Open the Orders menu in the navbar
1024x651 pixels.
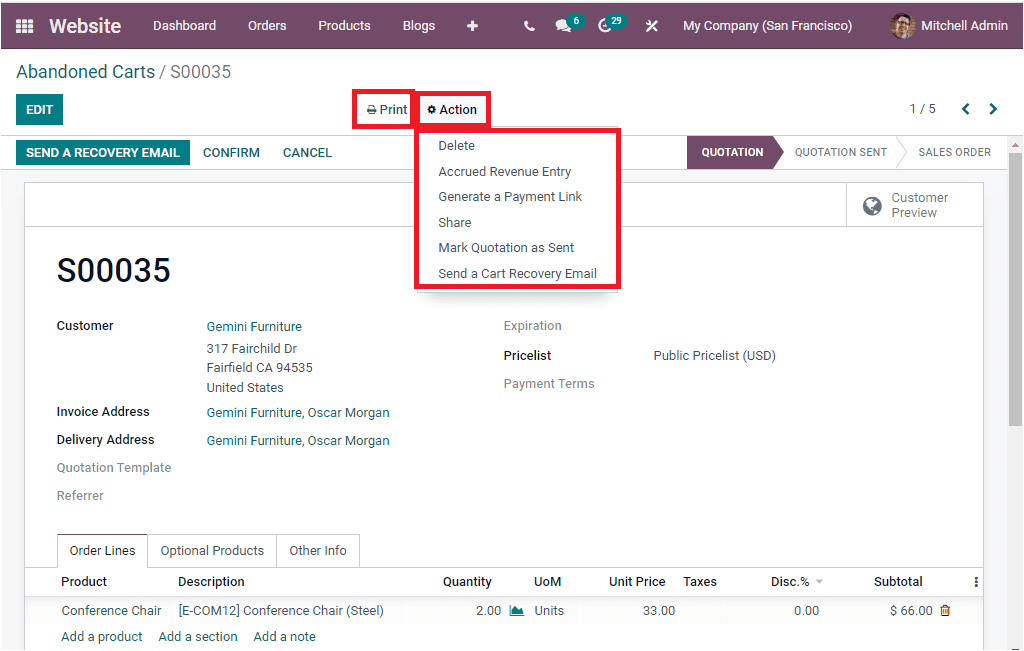pos(267,25)
